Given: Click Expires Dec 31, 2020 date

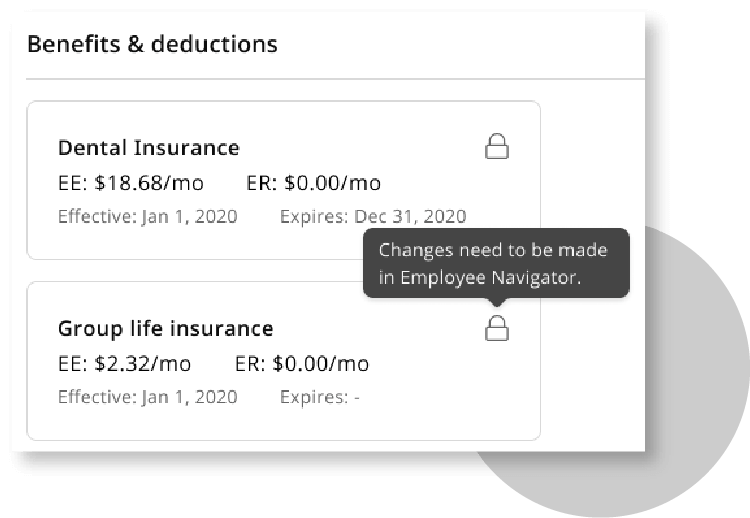Looking at the screenshot, I should [373, 217].
